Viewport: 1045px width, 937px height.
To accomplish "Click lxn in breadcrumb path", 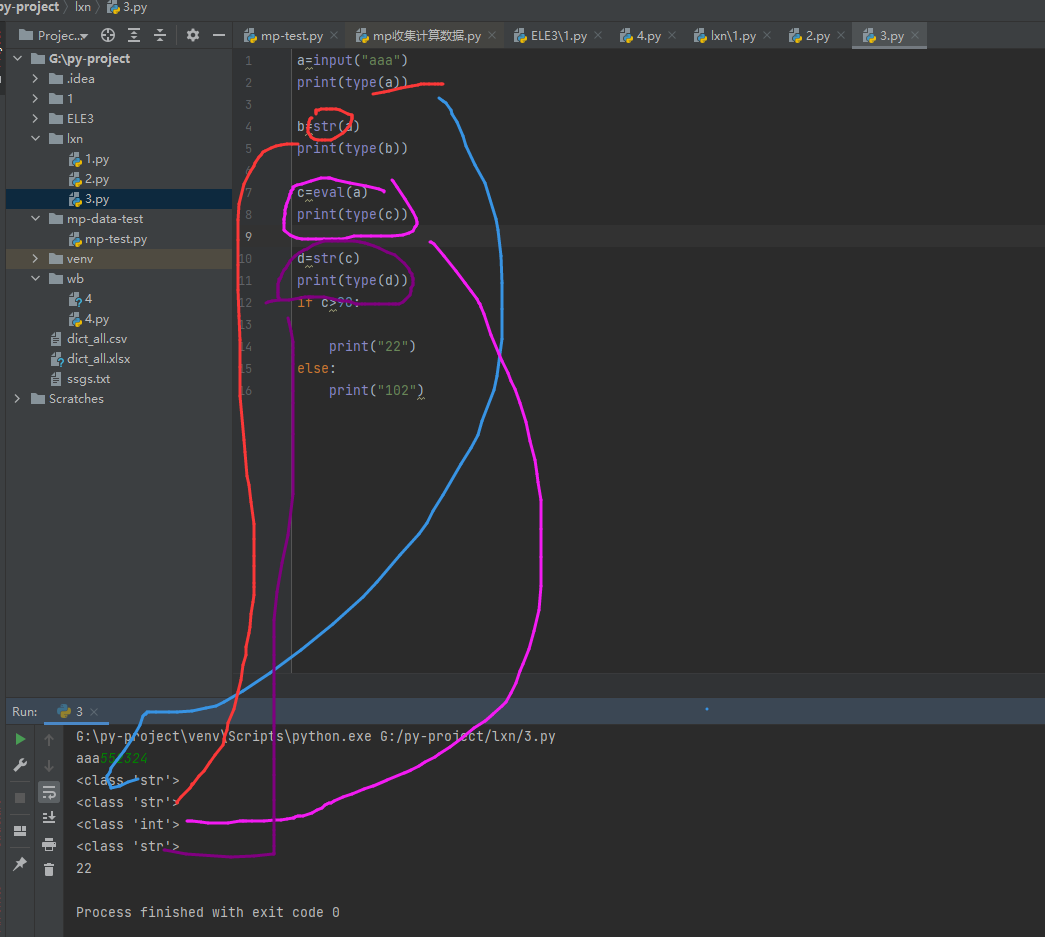I will tap(83, 7).
